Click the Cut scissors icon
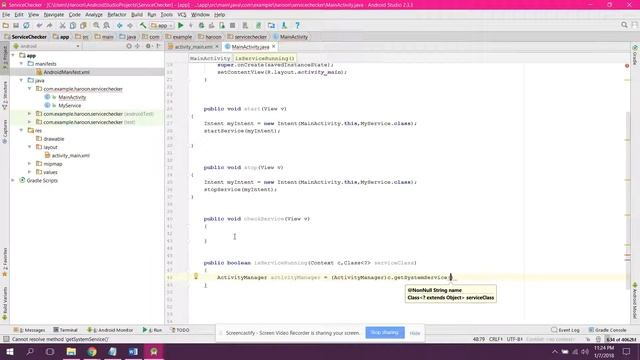This screenshot has height=360, width=640. point(62,25)
